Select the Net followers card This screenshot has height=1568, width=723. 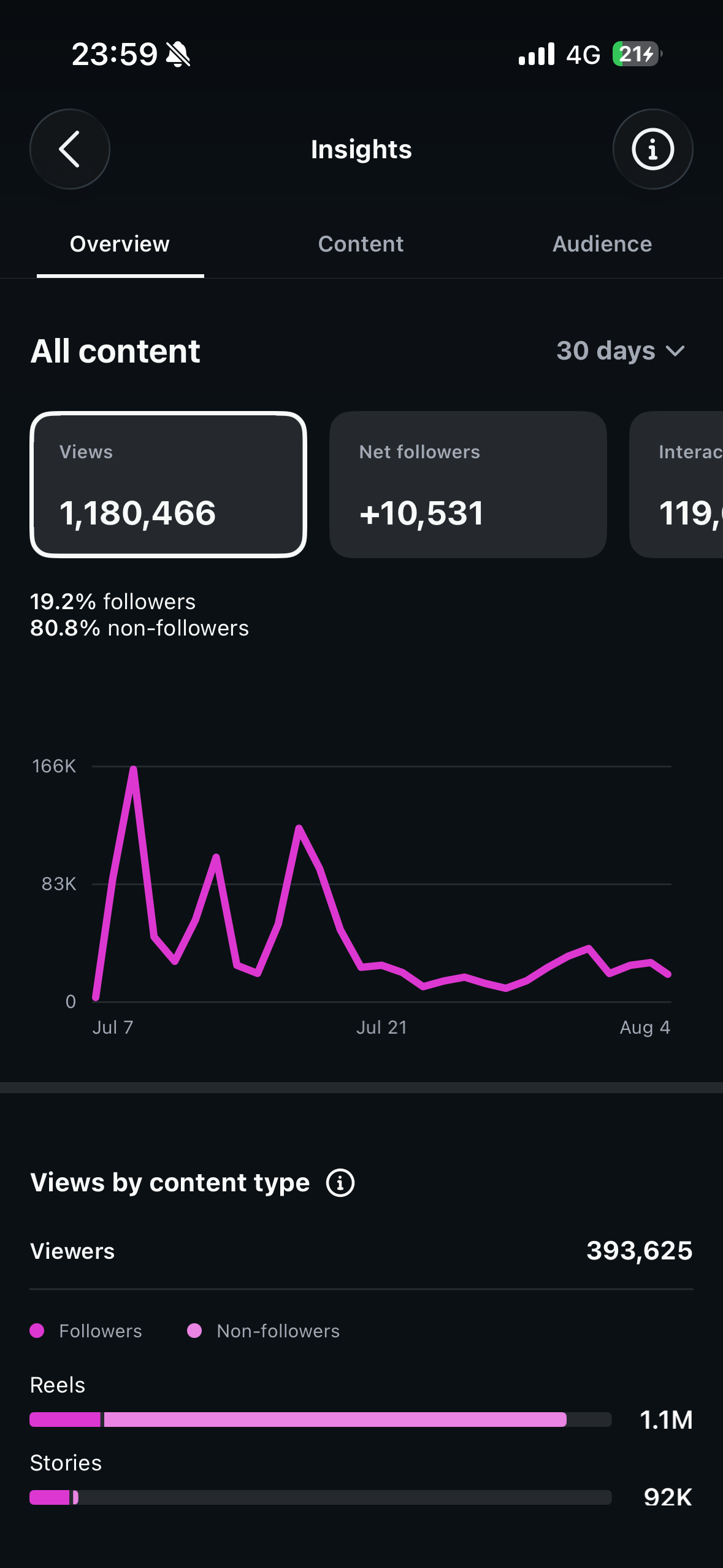[468, 485]
